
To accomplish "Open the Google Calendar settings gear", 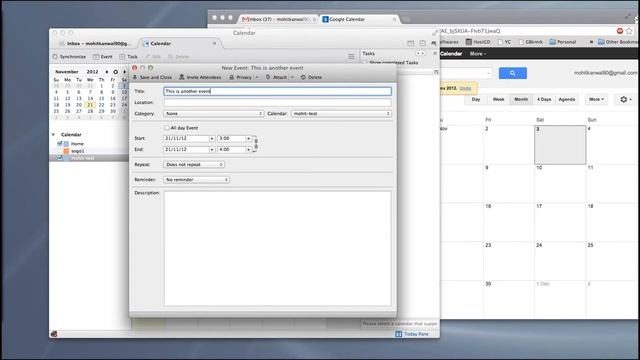I will pyautogui.click(x=626, y=99).
